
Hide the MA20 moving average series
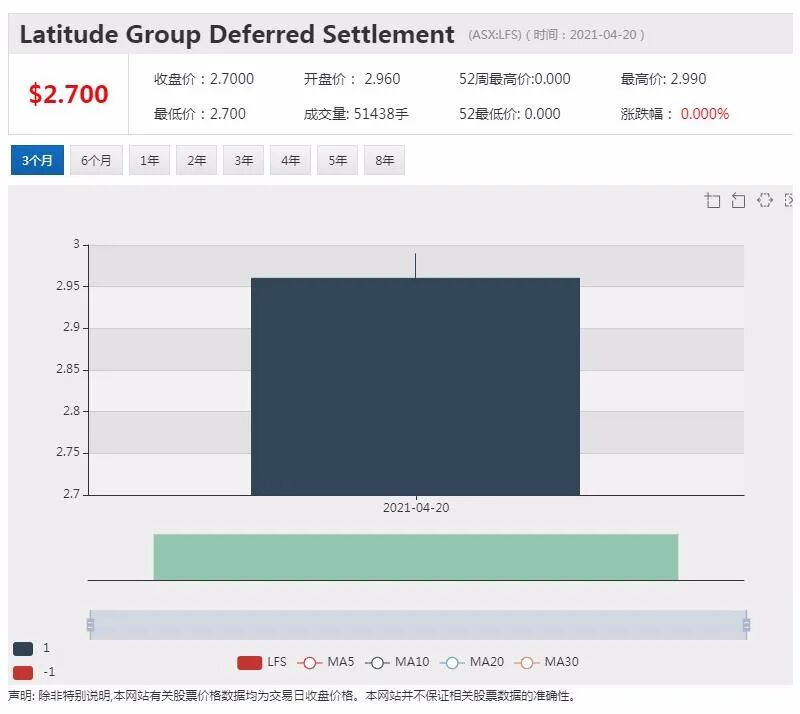tap(472, 662)
